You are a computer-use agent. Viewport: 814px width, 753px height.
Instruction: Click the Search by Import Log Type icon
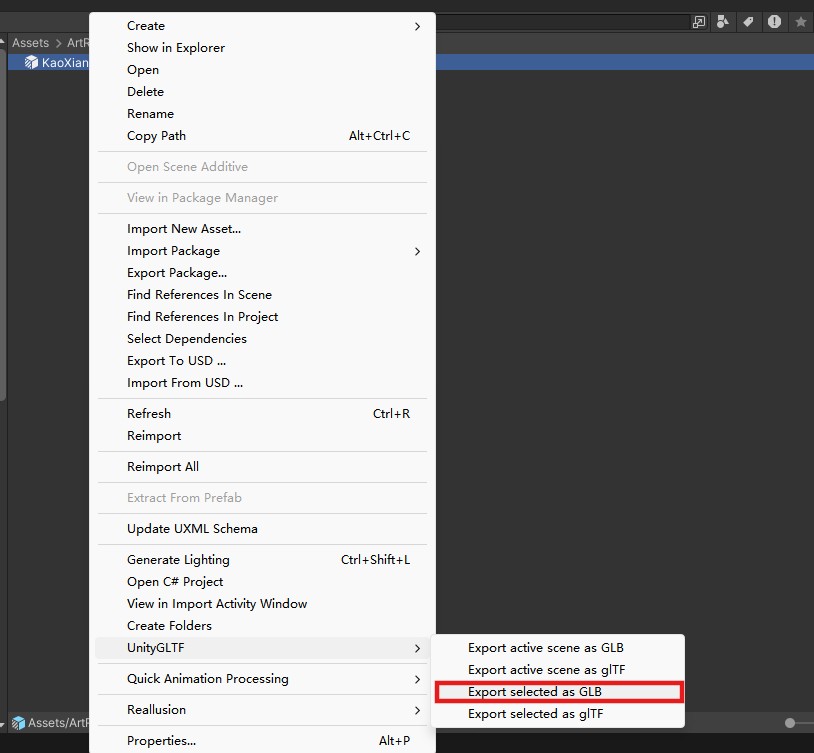tap(774, 22)
